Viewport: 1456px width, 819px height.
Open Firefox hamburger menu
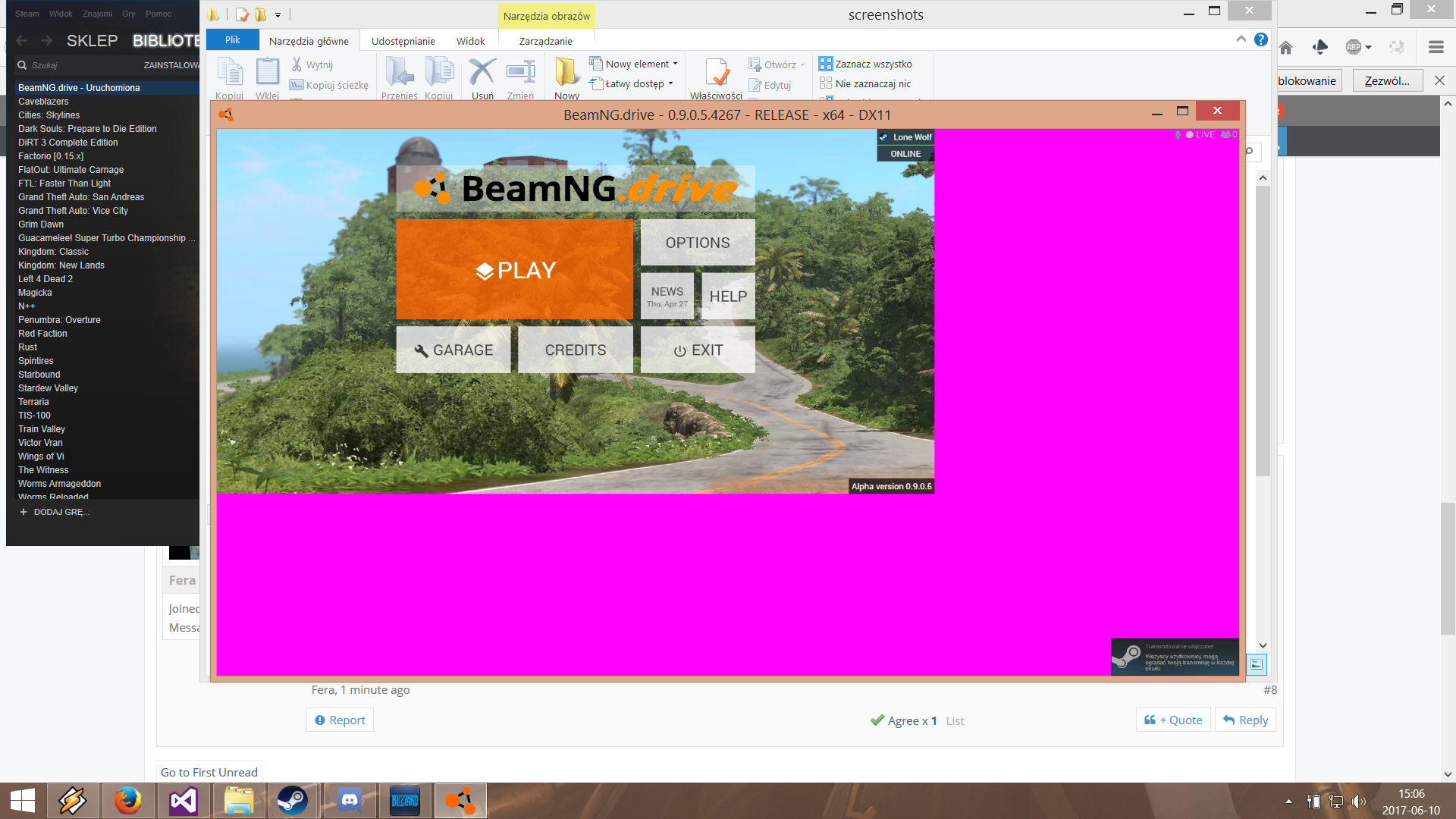point(1436,47)
